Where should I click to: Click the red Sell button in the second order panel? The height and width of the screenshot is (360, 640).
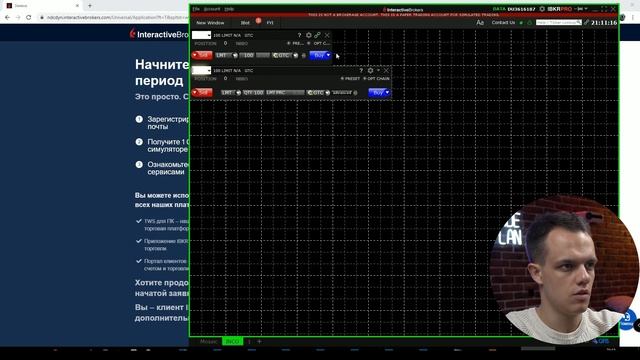(x=202, y=92)
